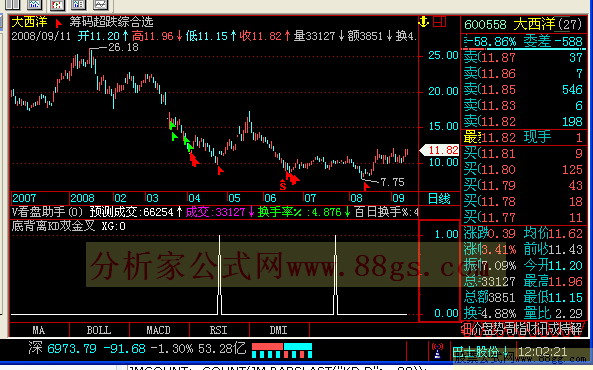593x370 pixels.
Task: Click the bottom info tab strip under quote panel
Action: pos(523,329)
